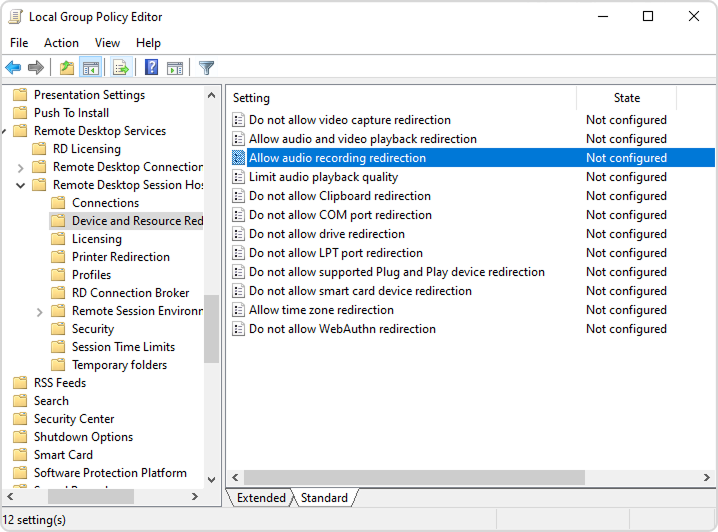Expand the Remote Session Environment node

[39, 312]
